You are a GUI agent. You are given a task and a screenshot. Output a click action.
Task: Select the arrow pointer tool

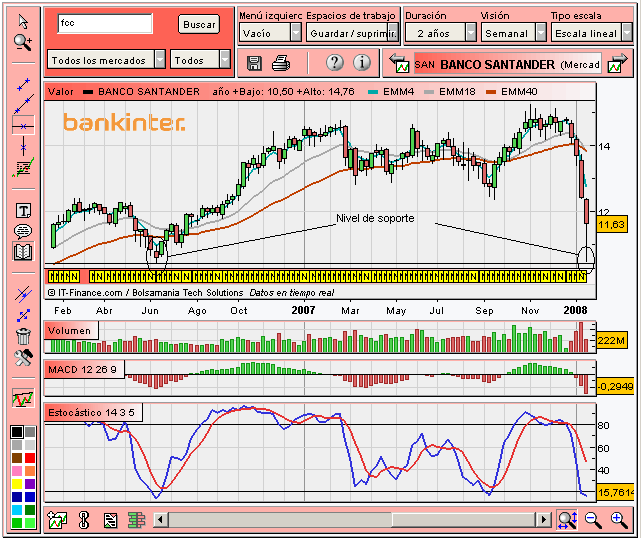point(23,21)
